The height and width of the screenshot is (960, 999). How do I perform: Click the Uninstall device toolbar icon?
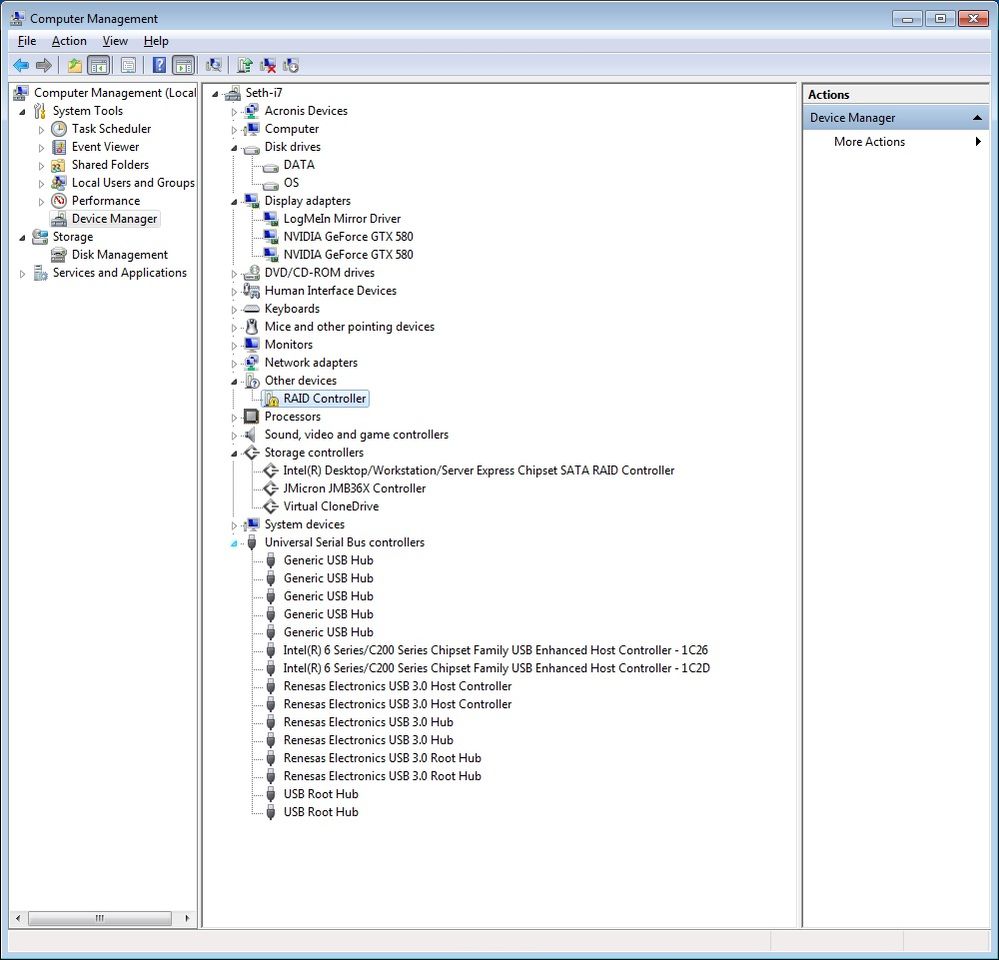268,65
